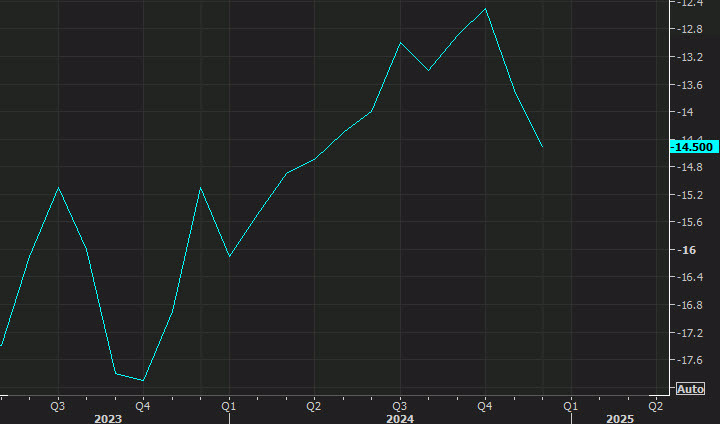Click the -14.8 y-axis label
This screenshot has width=720, height=424.
[x=690, y=167]
